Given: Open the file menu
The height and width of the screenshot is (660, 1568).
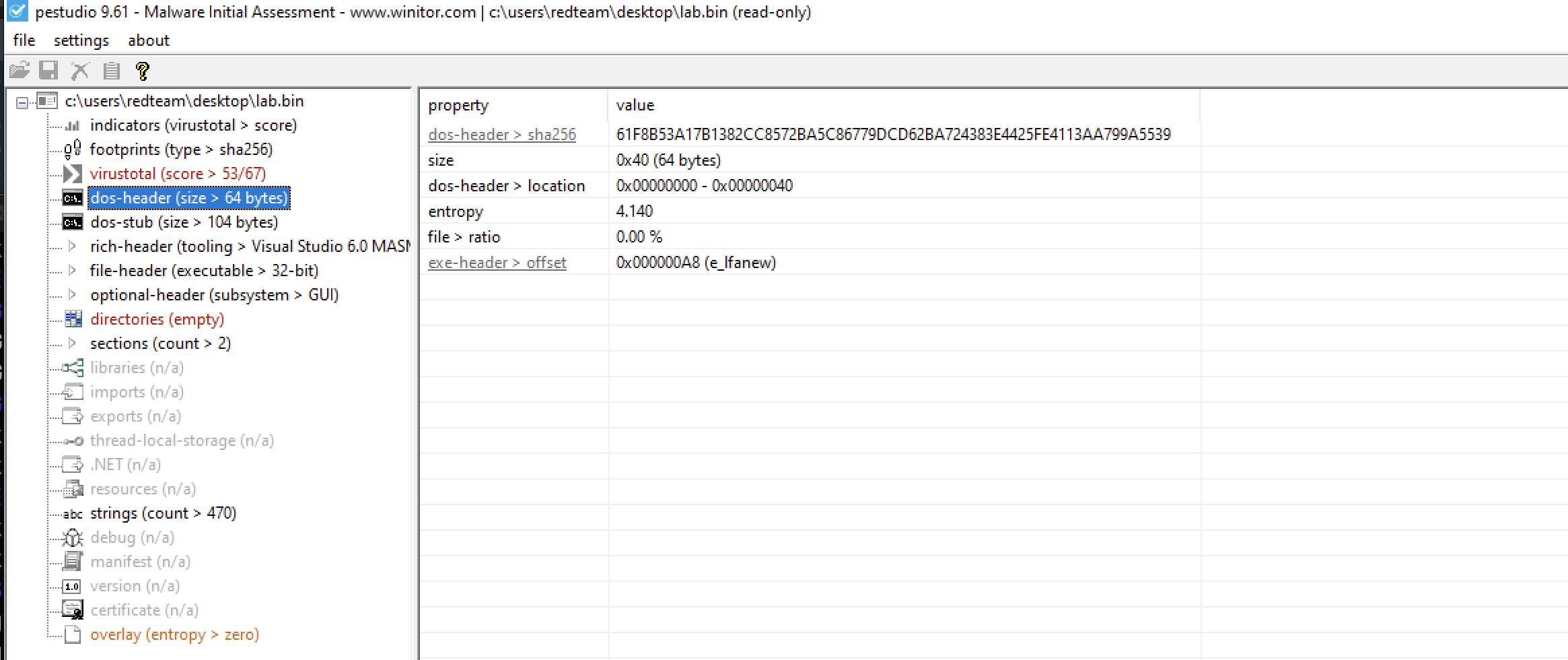Looking at the screenshot, I should click(24, 40).
